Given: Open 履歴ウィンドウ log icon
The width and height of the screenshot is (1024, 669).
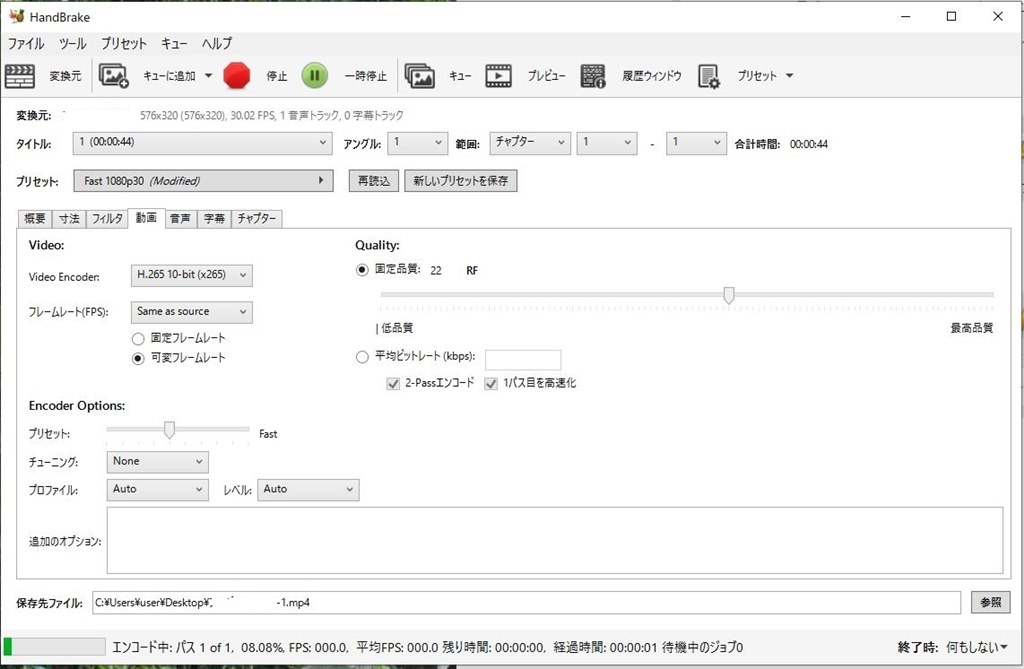Looking at the screenshot, I should (593, 76).
